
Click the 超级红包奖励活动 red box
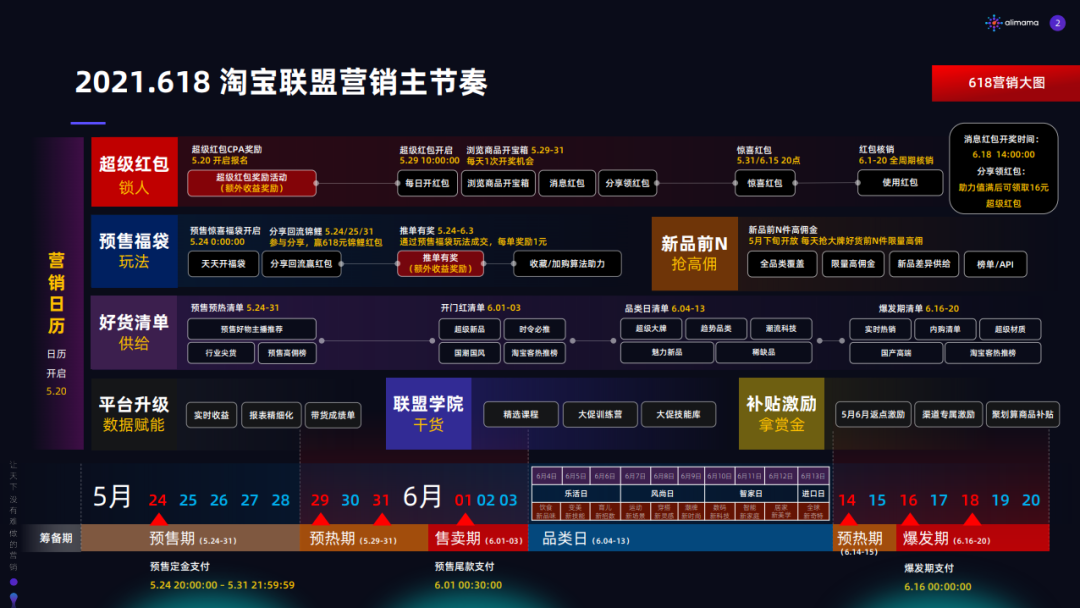(252, 183)
